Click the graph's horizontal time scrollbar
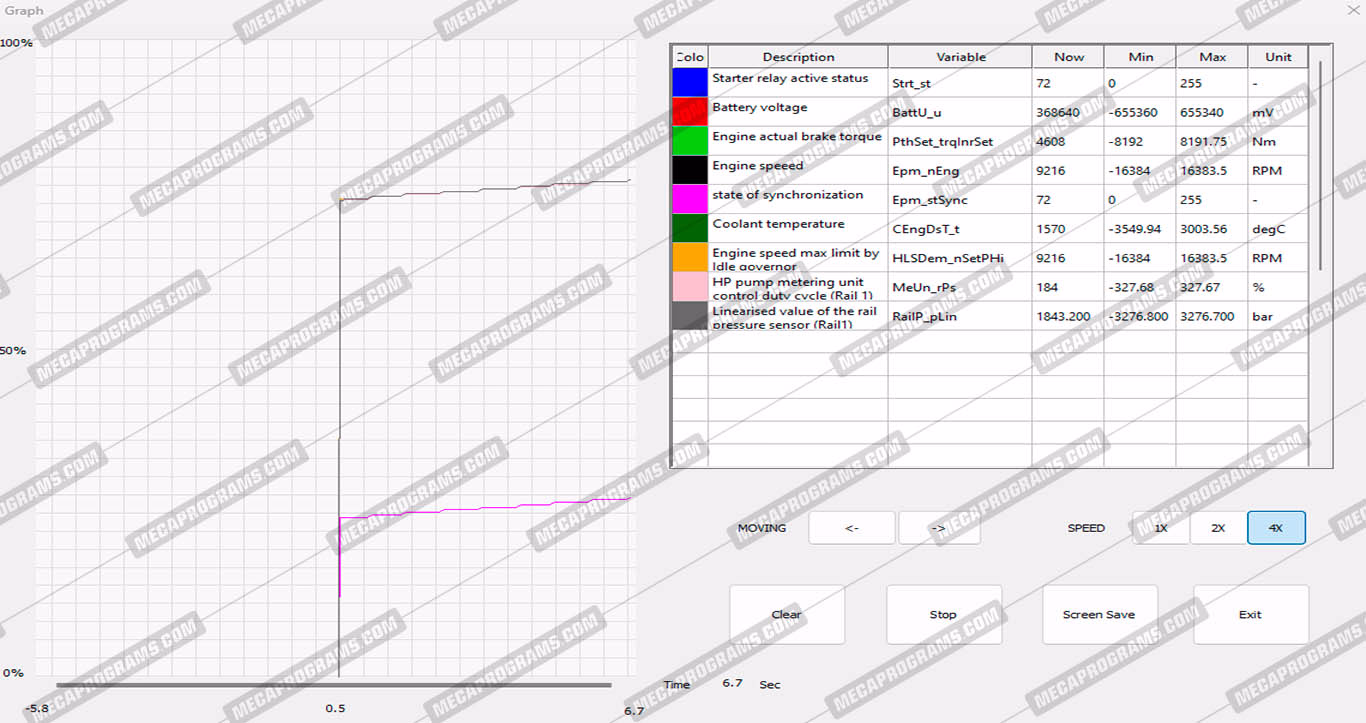 click(x=333, y=685)
